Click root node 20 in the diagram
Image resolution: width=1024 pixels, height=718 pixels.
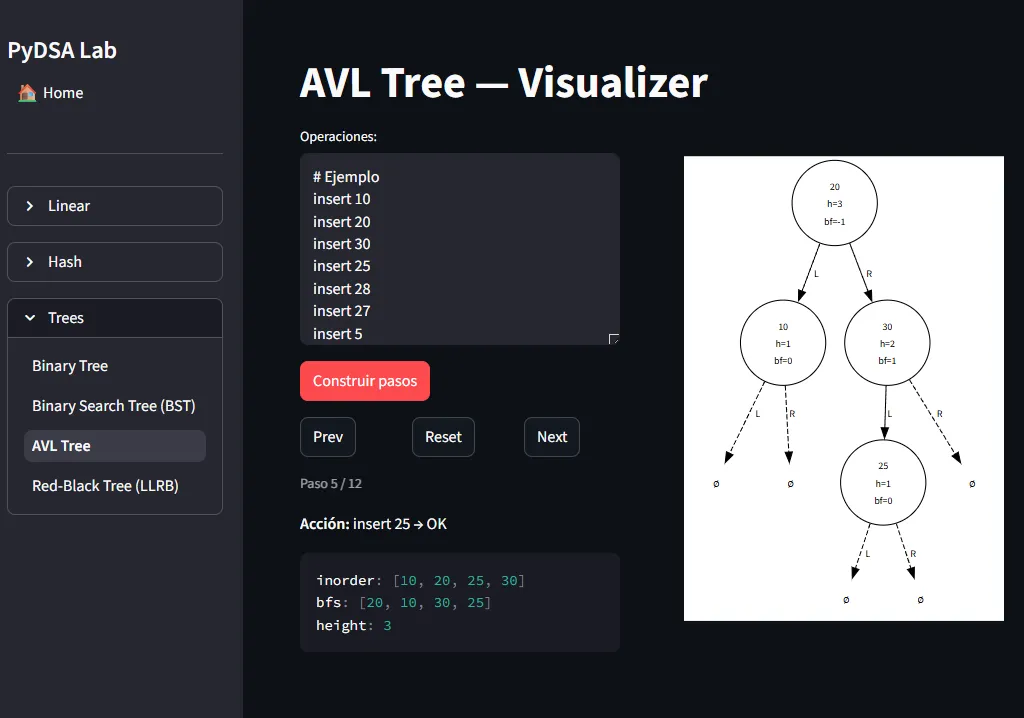(835, 202)
